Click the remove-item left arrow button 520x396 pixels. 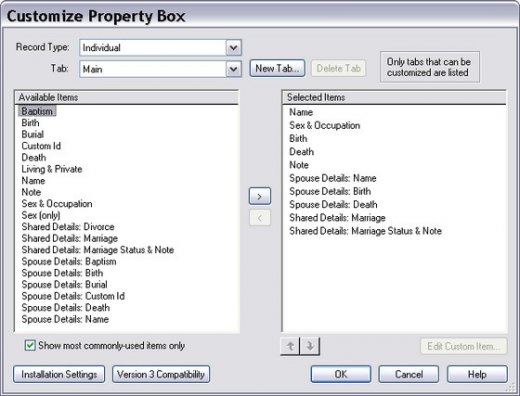(260, 218)
